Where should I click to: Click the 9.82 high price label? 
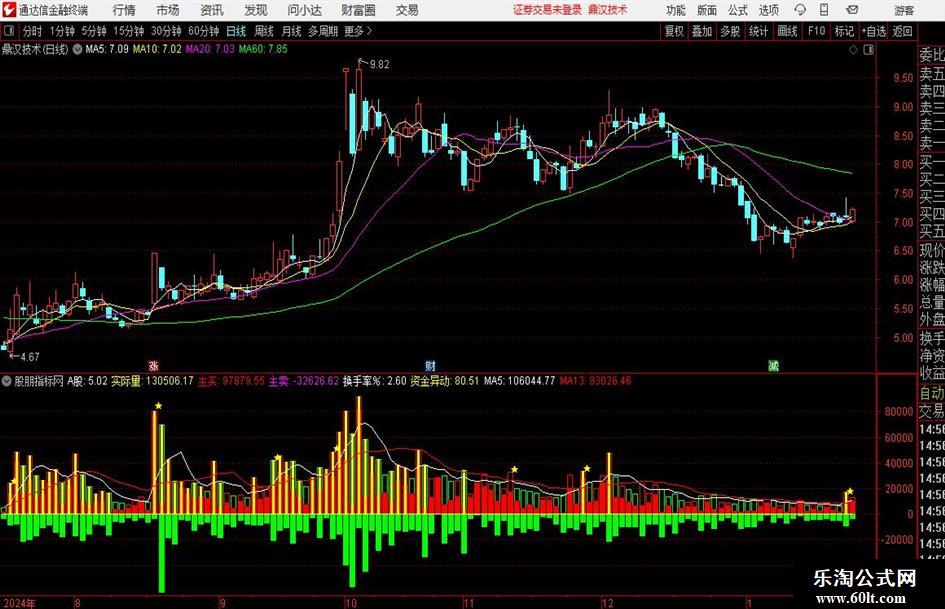379,65
